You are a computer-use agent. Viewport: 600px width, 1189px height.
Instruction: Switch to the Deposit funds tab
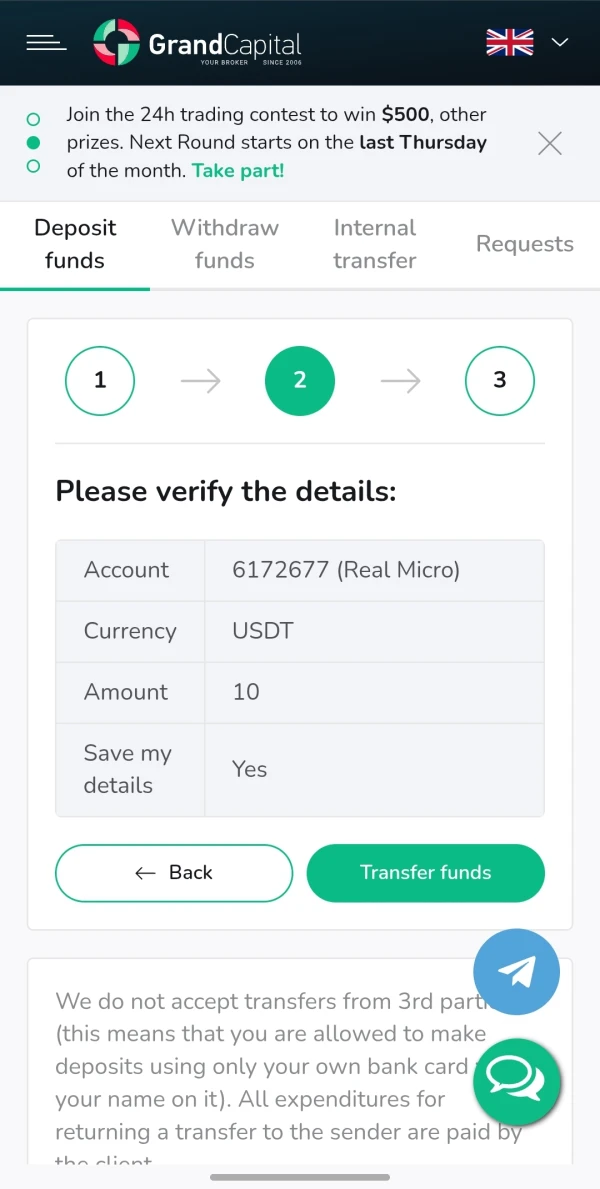tap(75, 244)
